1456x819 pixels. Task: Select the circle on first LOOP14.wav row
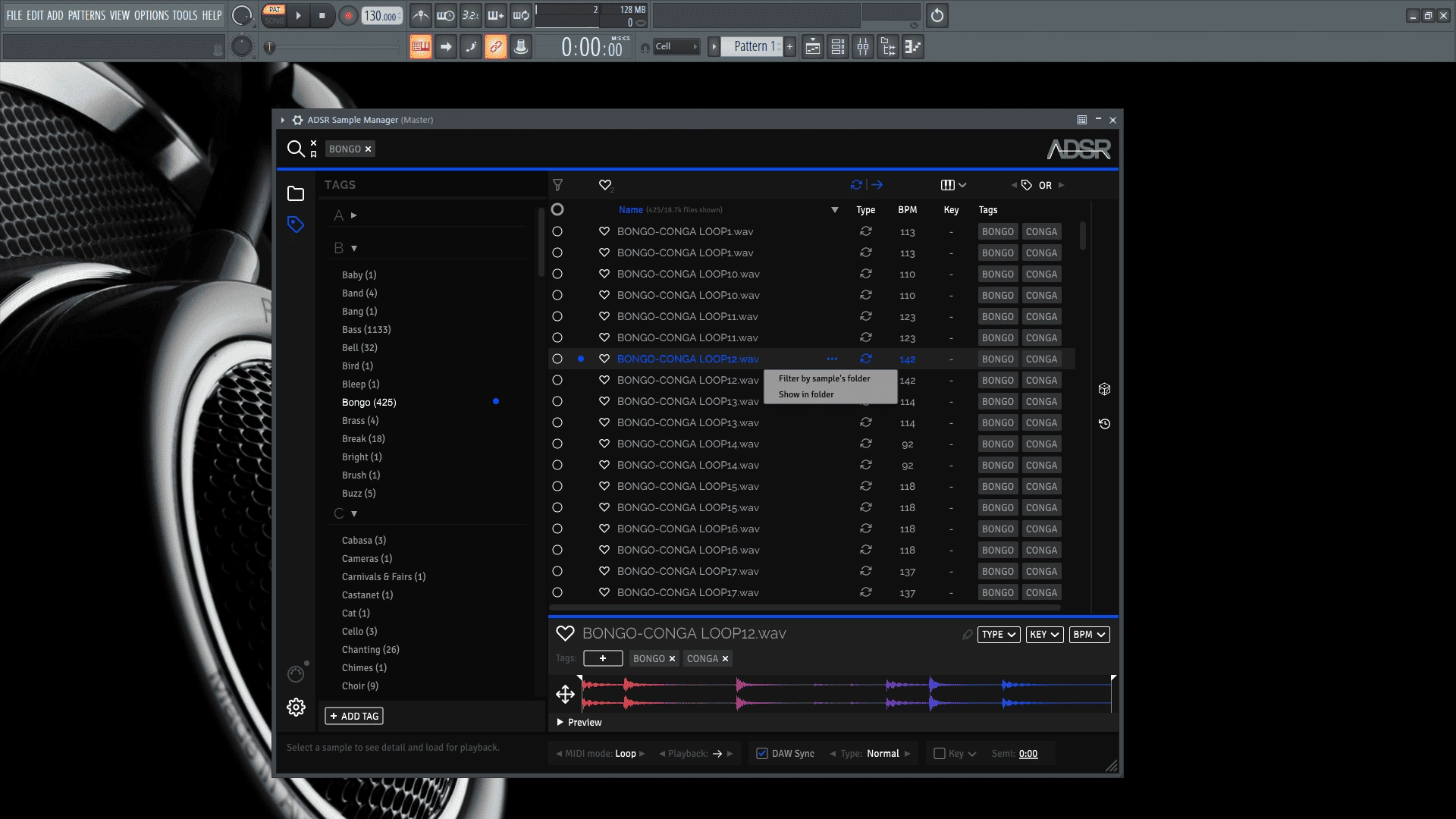coord(557,444)
